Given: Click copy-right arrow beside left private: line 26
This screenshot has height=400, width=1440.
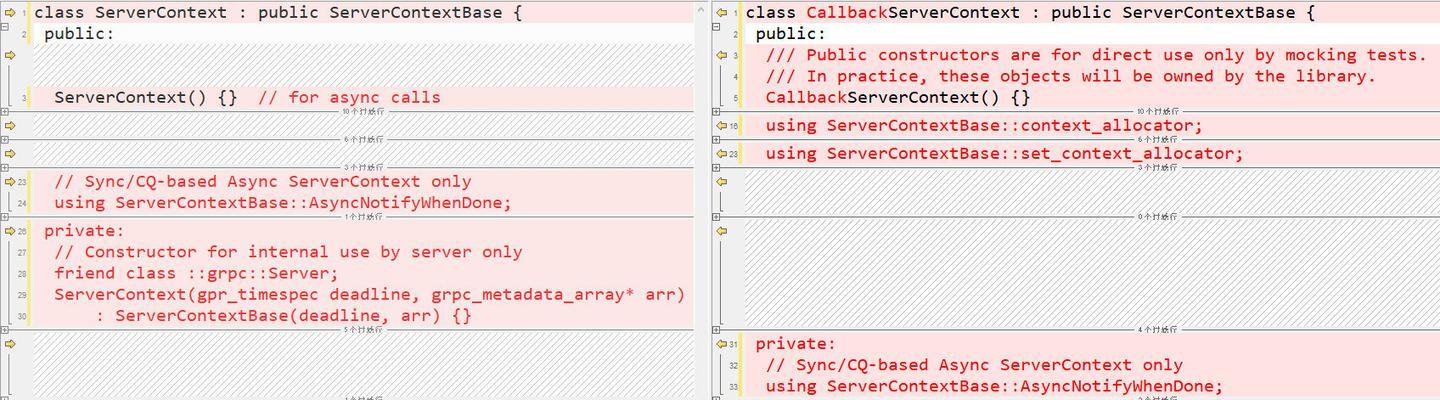Looking at the screenshot, I should pyautogui.click(x=10, y=231).
